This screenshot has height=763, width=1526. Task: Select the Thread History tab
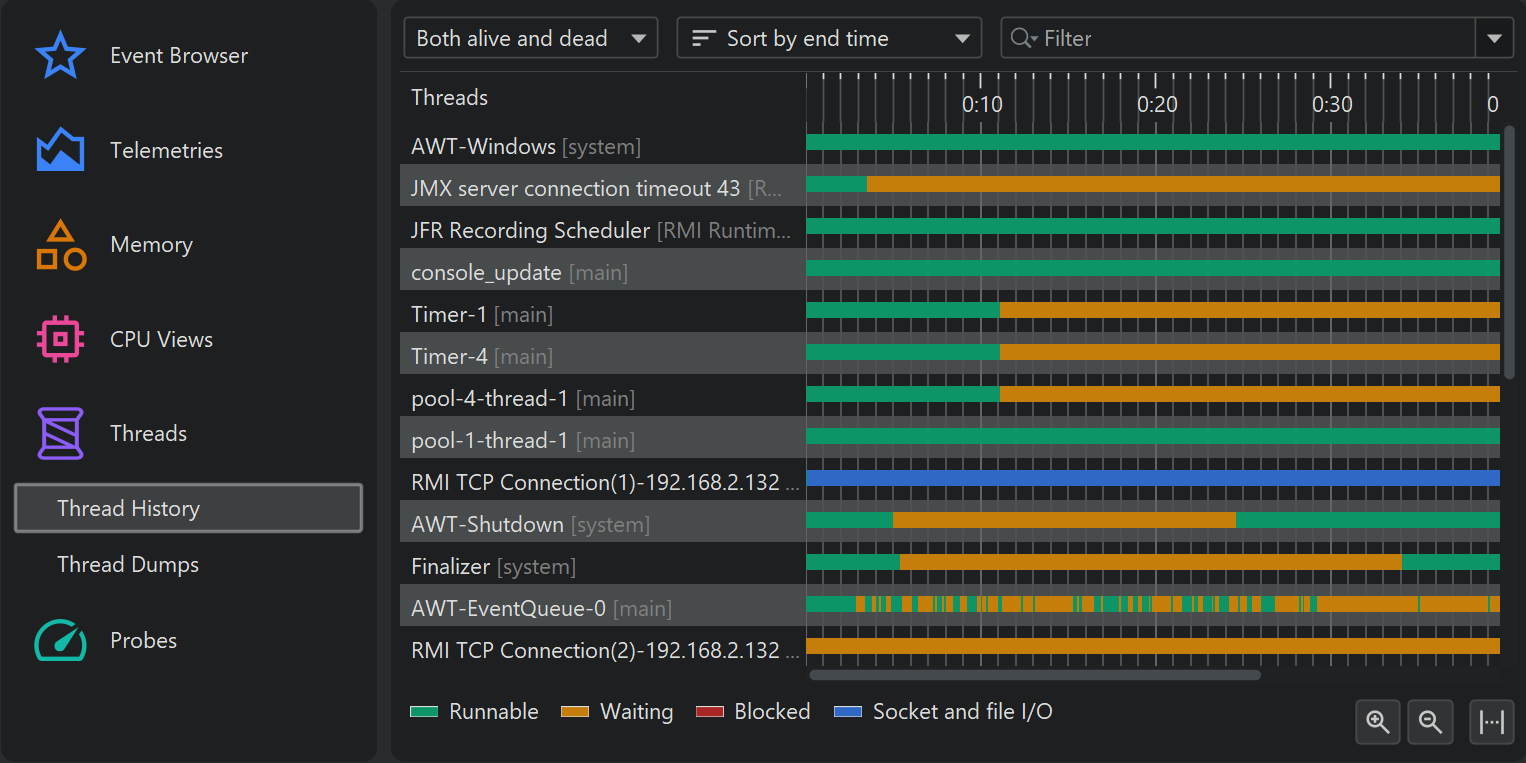click(188, 508)
